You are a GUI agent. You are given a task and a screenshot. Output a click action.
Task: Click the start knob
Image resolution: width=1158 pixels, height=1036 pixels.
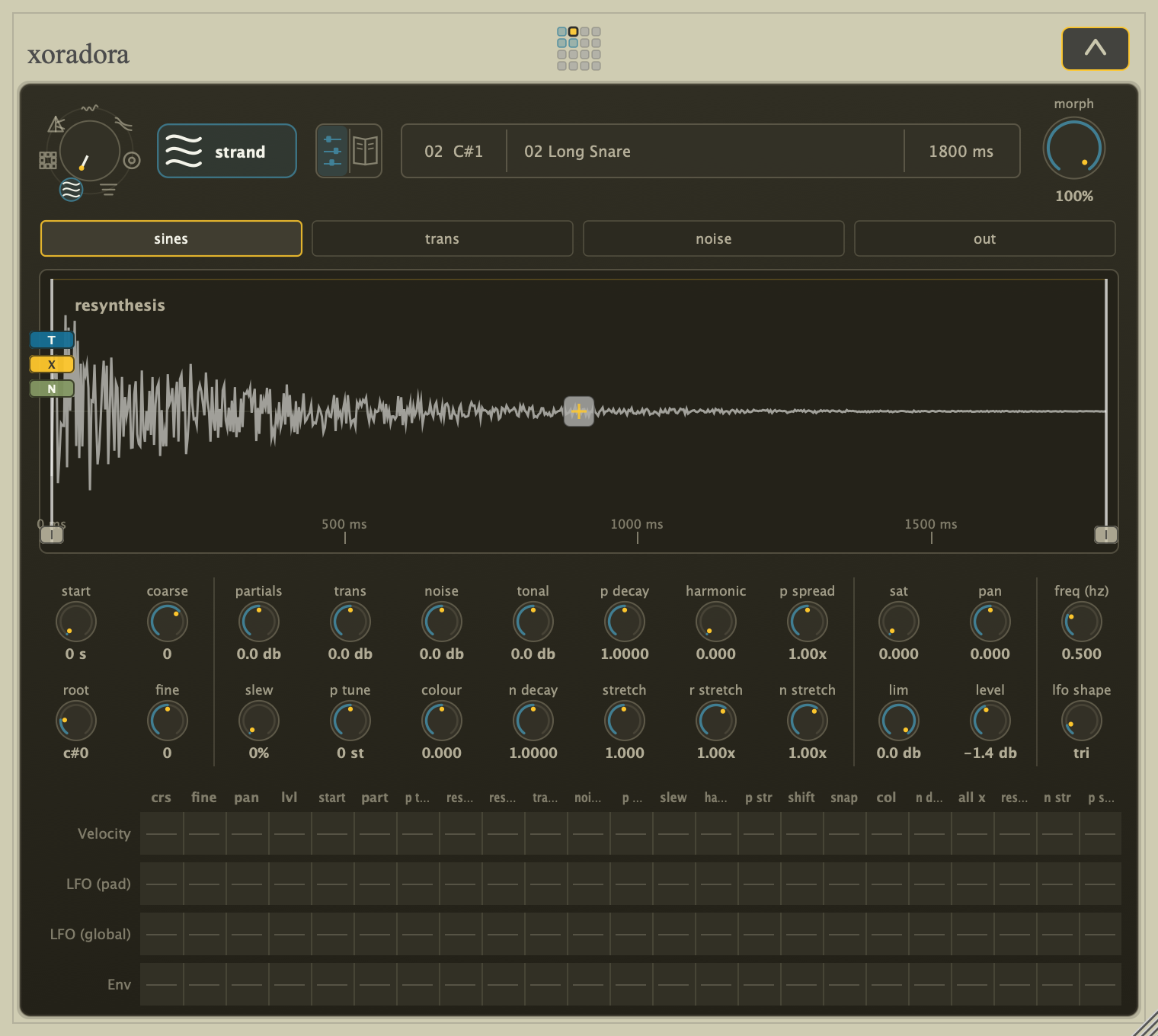coord(76,622)
